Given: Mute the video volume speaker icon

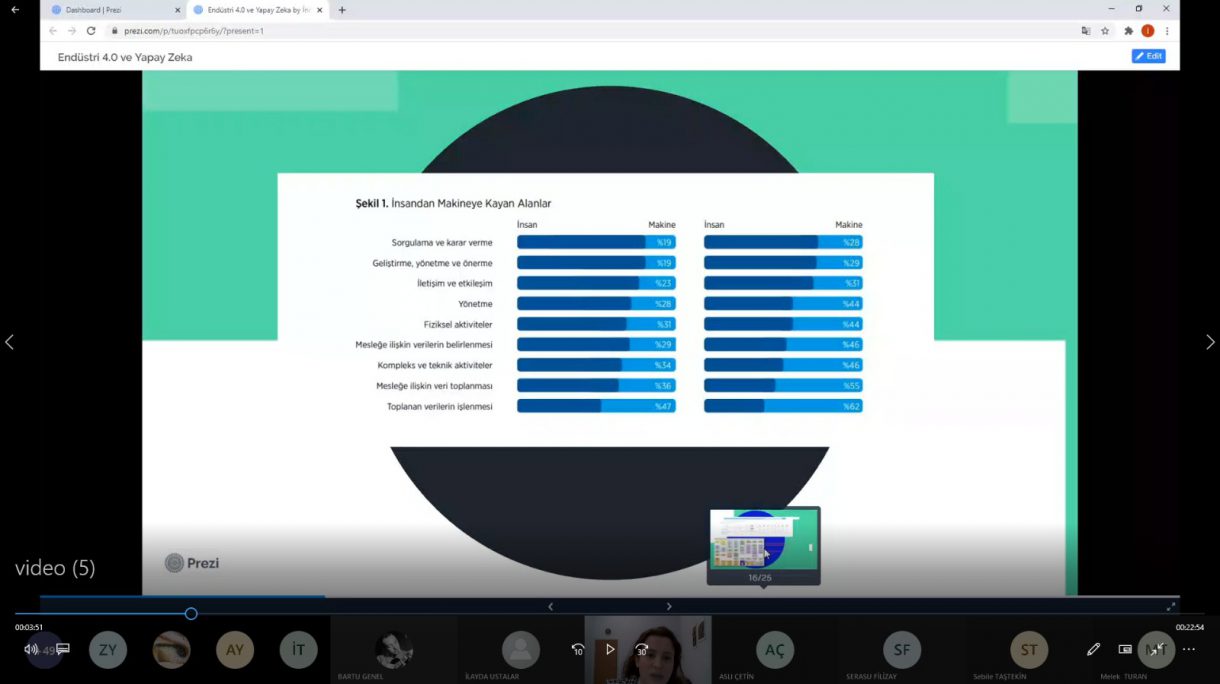Looking at the screenshot, I should click(x=31, y=649).
